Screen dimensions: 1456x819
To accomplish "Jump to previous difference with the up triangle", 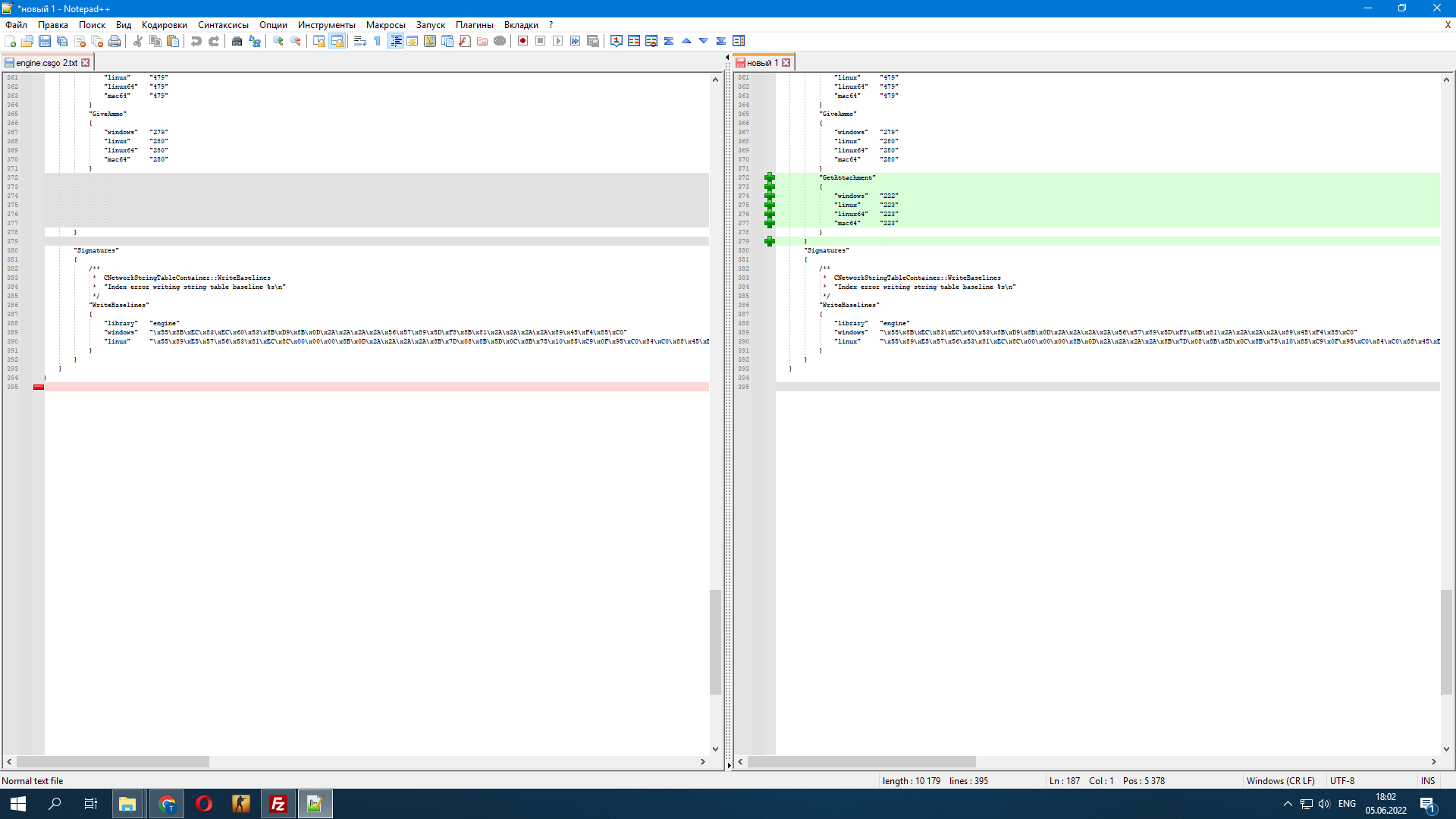I will 686,41.
